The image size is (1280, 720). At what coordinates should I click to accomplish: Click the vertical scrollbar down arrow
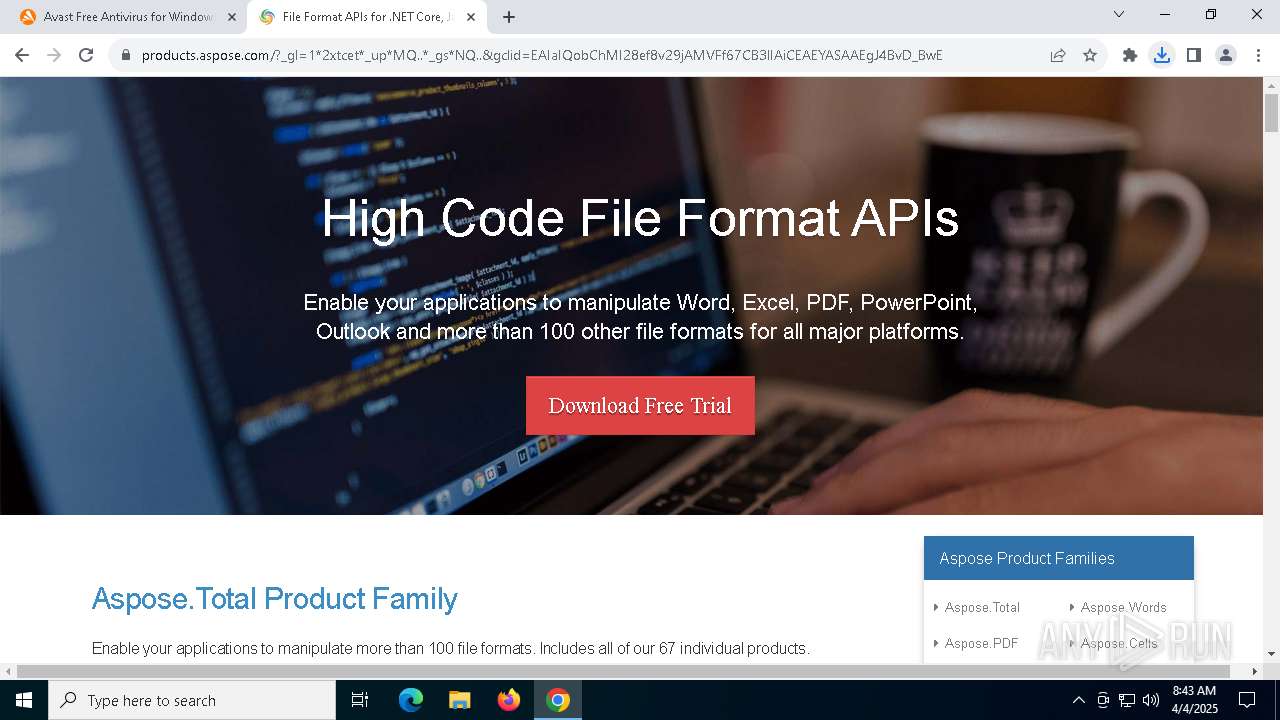click(x=1271, y=654)
